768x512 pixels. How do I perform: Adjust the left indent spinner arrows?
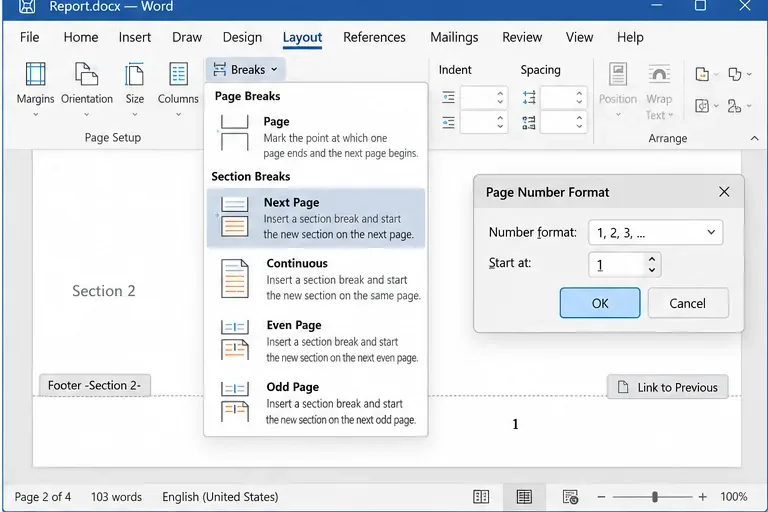(500, 98)
